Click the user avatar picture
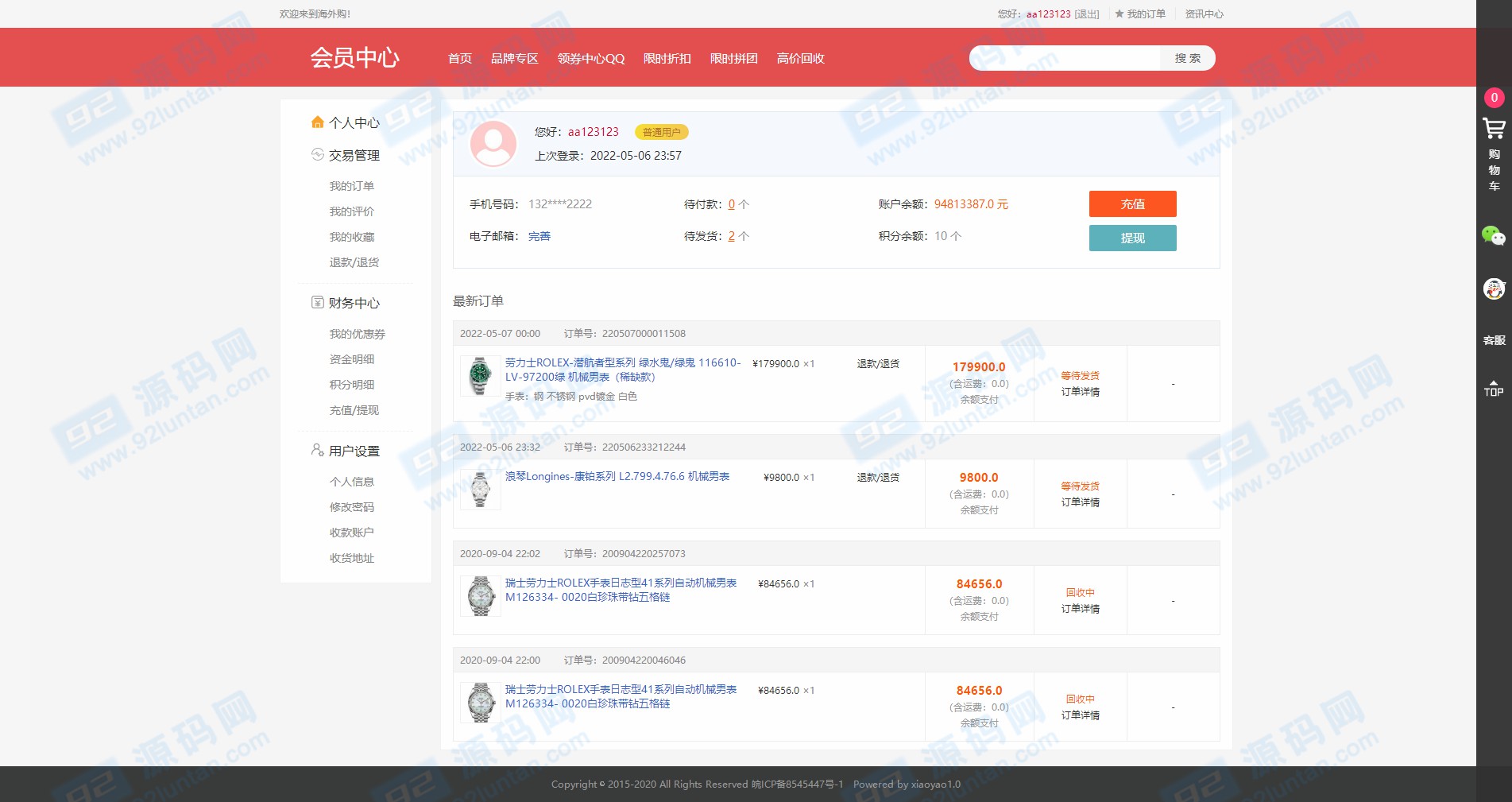The image size is (1512, 802). click(493, 144)
